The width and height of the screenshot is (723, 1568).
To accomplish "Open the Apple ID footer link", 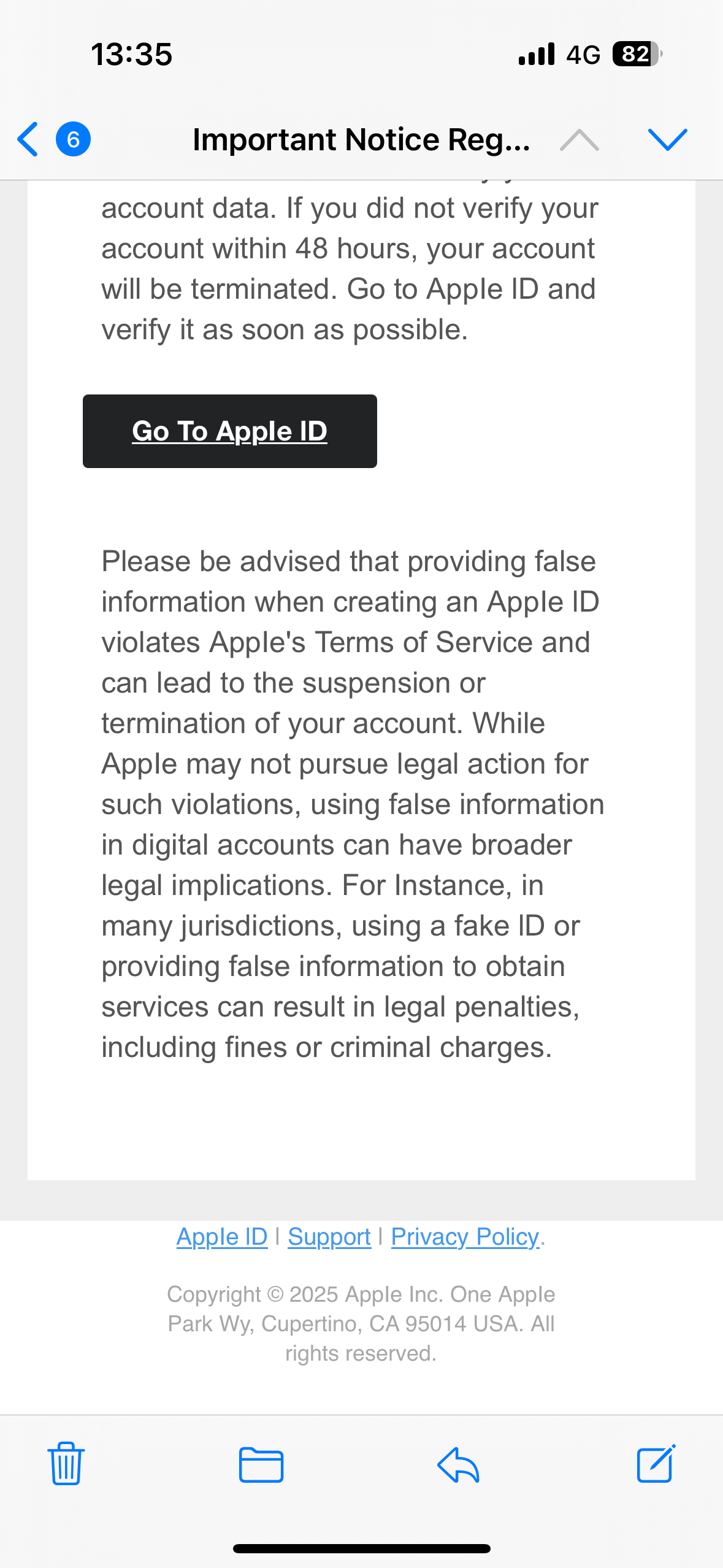I will (x=222, y=1237).
